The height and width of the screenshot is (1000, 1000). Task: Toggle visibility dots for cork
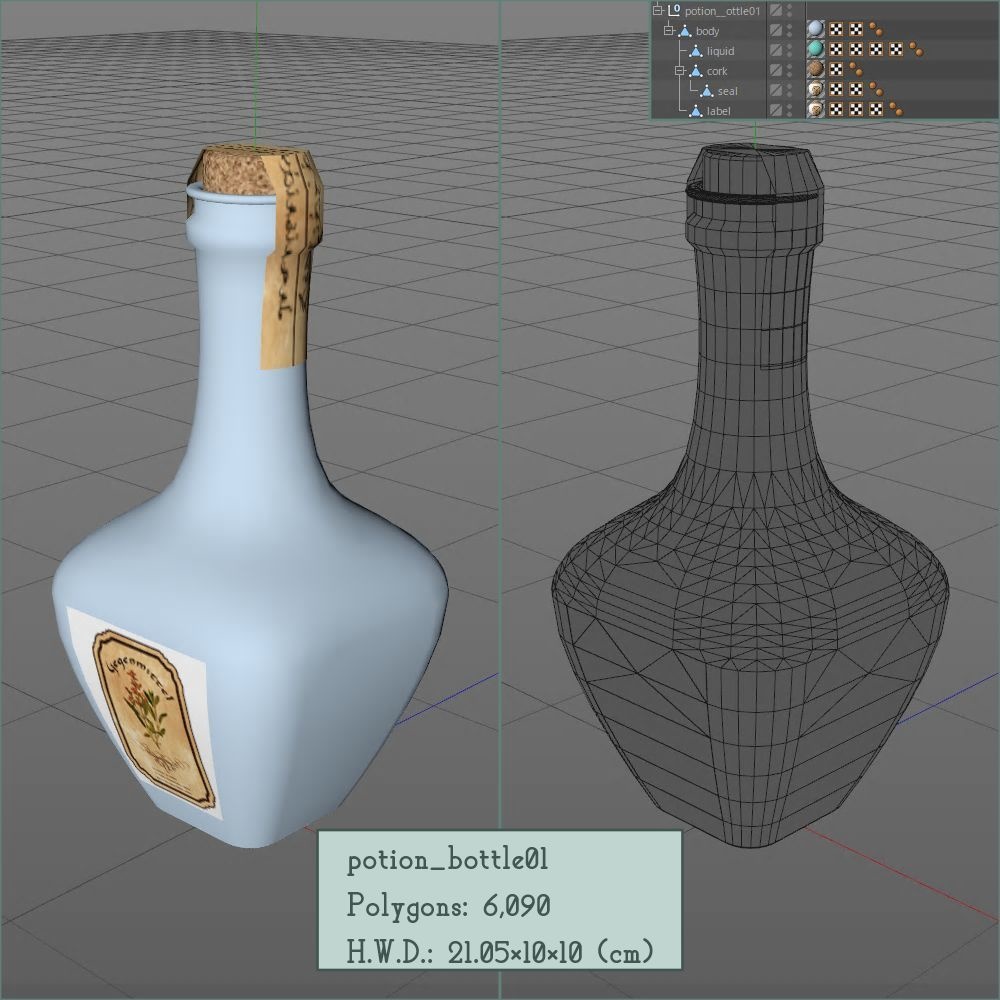click(790, 70)
